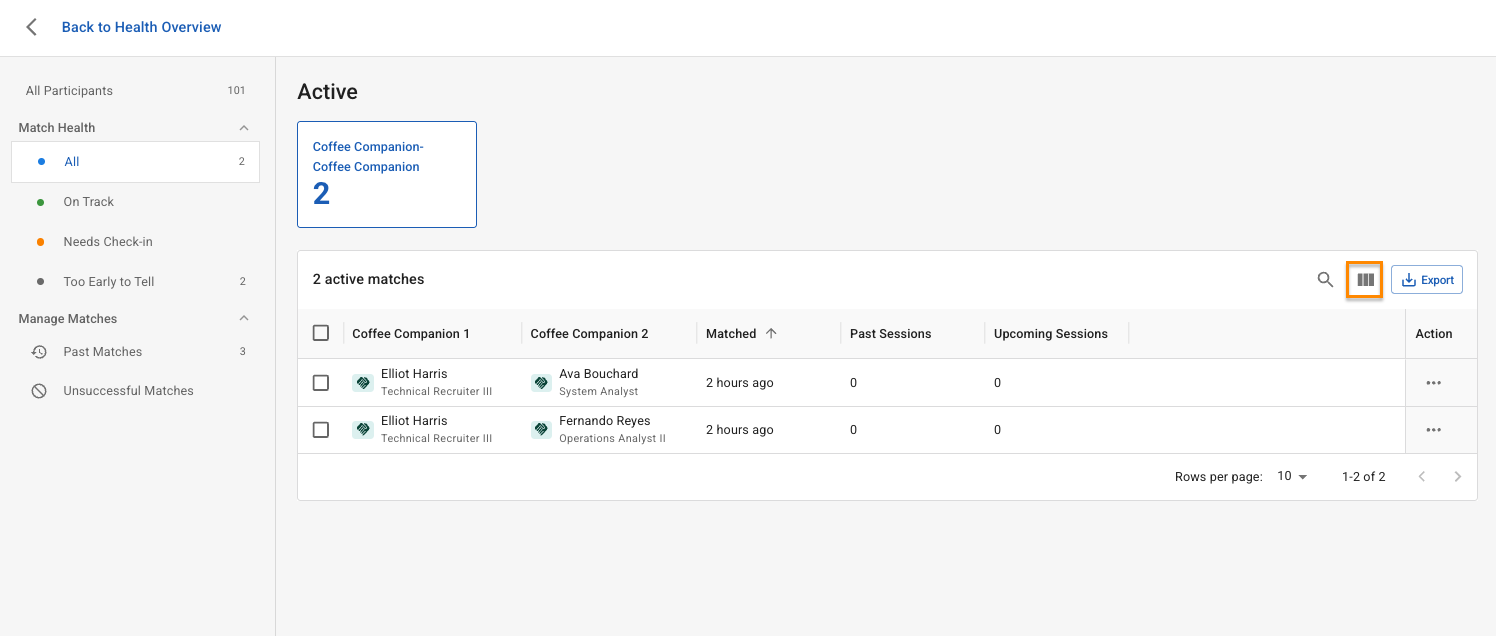Click the Matched column sort arrow

pos(771,334)
